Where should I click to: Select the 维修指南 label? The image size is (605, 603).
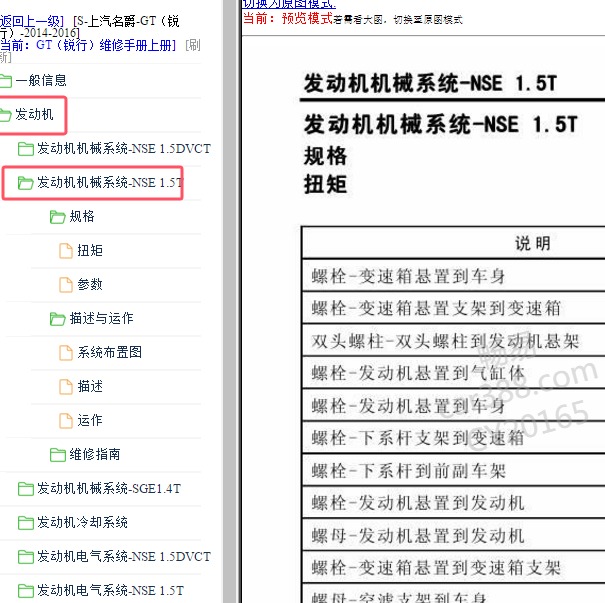pos(95,454)
